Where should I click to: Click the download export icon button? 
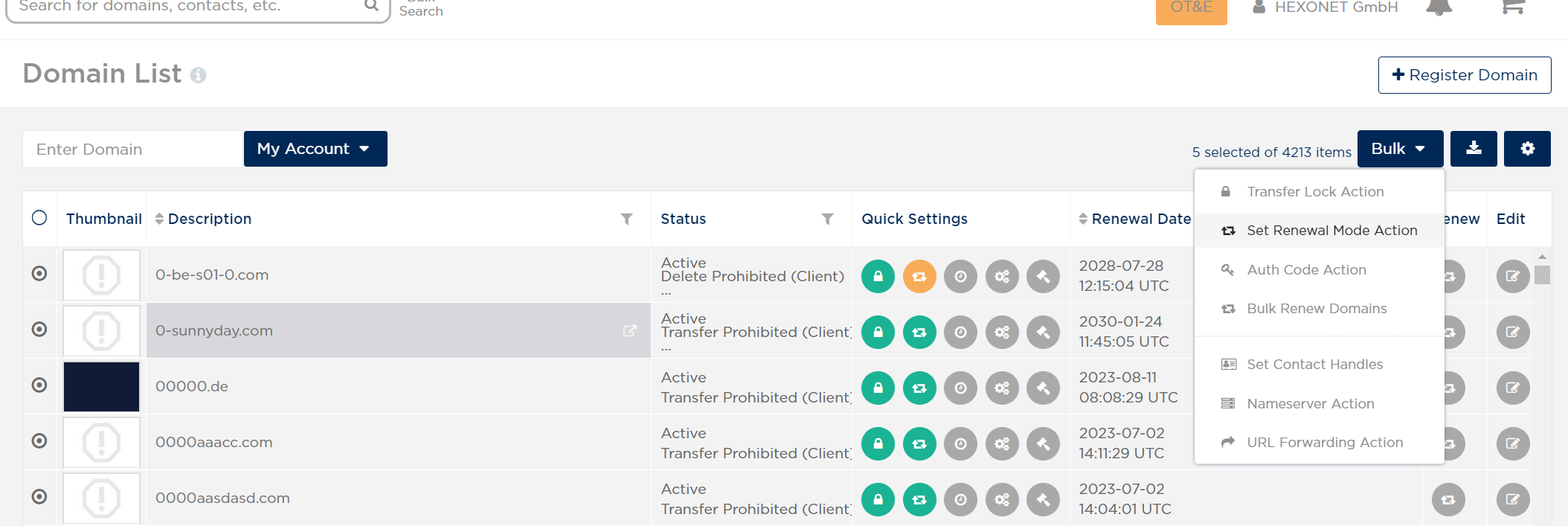(x=1474, y=149)
